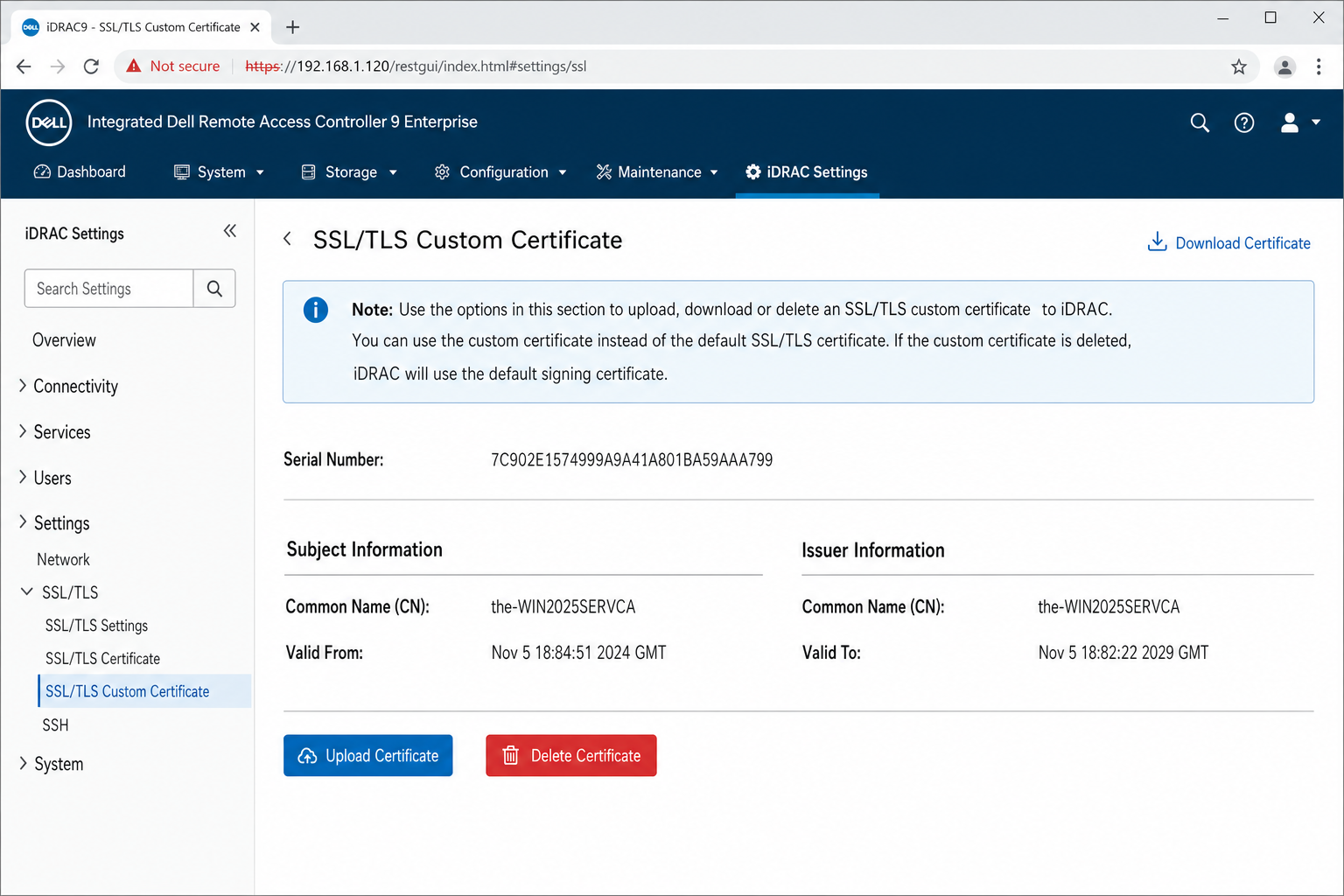Click the serial number value 7C902E1574999A9A41A801BA59AAA799
Viewport: 1344px width, 896px height.
pyautogui.click(x=632, y=460)
